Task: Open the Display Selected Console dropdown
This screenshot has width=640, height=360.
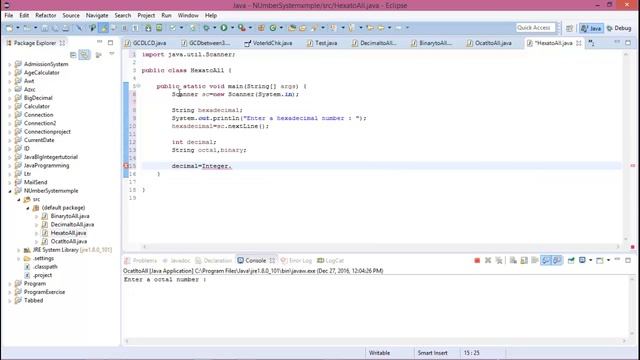Action: [x=591, y=260]
